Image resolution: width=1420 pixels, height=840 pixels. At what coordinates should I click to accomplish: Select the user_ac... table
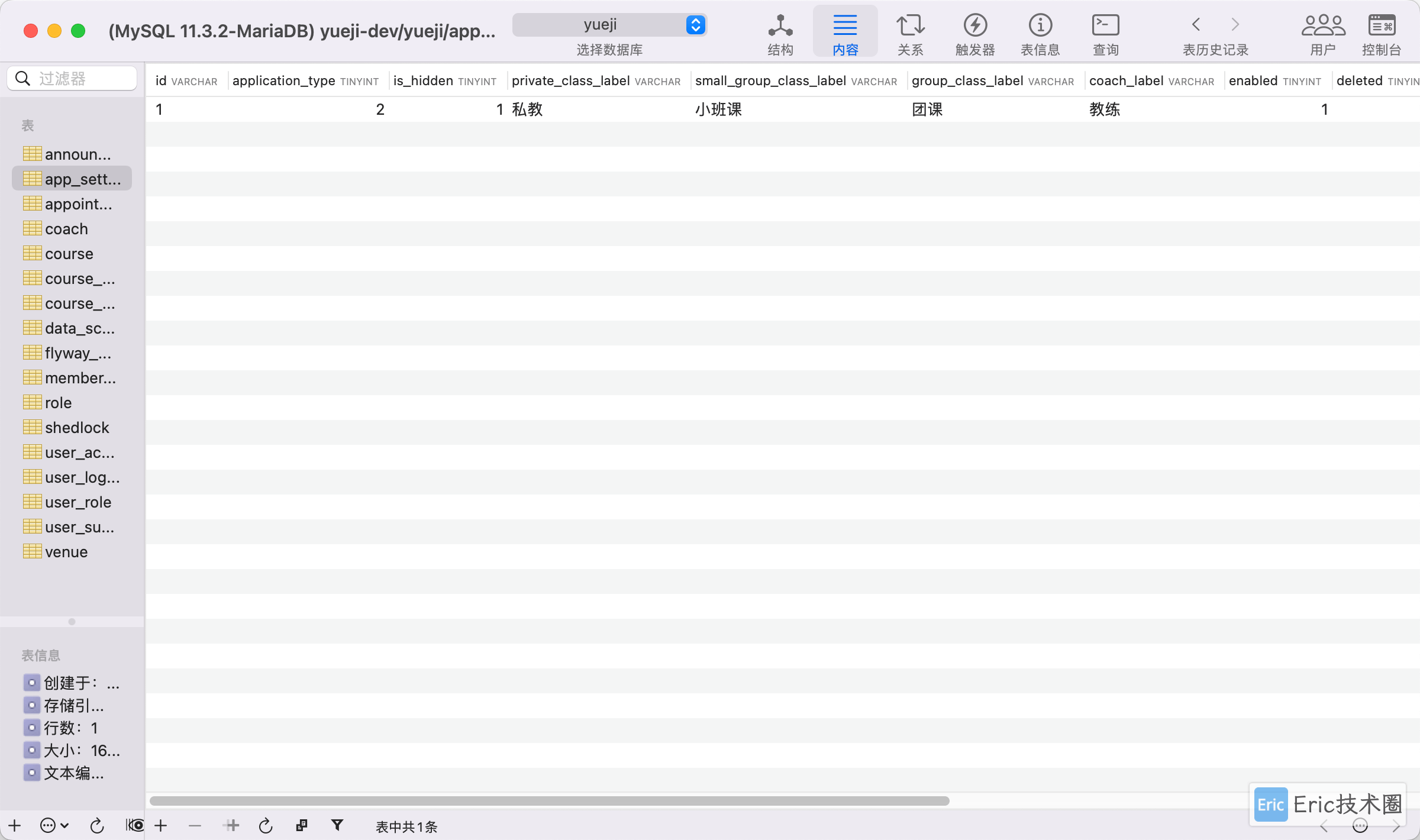click(72, 452)
